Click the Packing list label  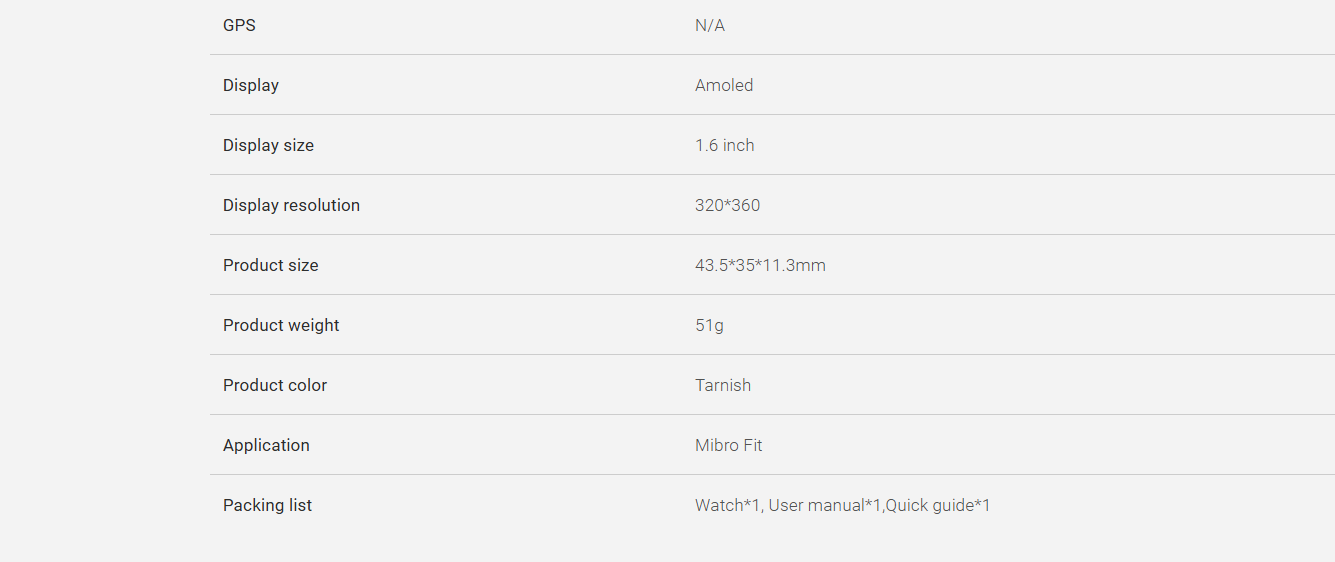(x=267, y=505)
